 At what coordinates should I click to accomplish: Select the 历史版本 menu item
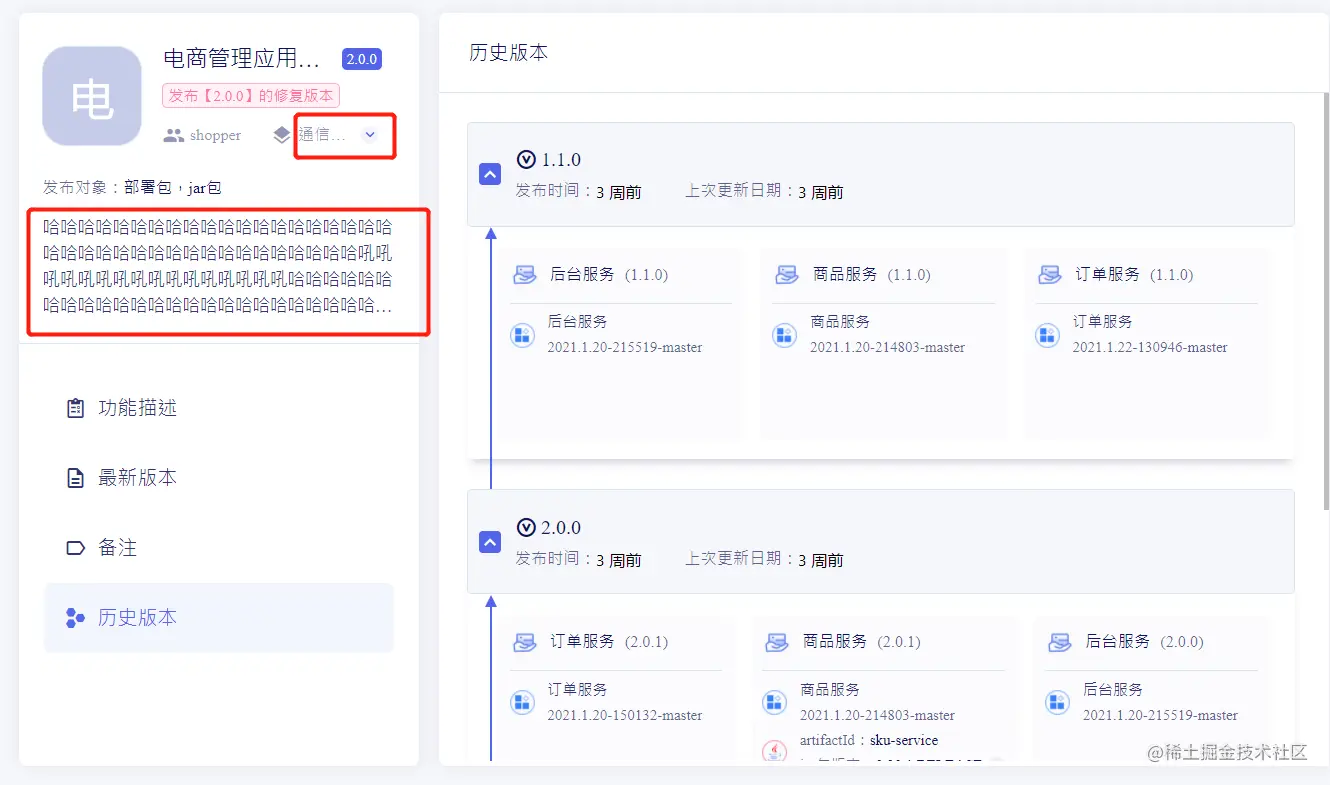[219, 618]
